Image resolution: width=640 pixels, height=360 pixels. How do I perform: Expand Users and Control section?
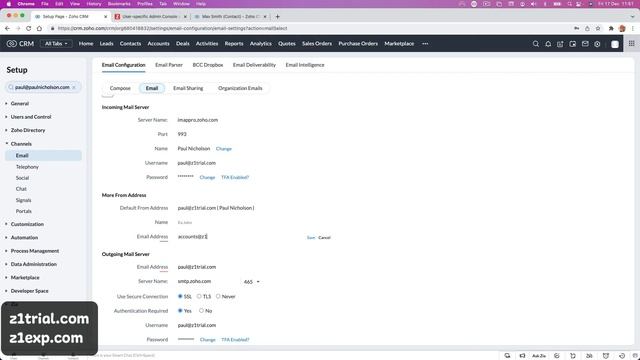31,117
